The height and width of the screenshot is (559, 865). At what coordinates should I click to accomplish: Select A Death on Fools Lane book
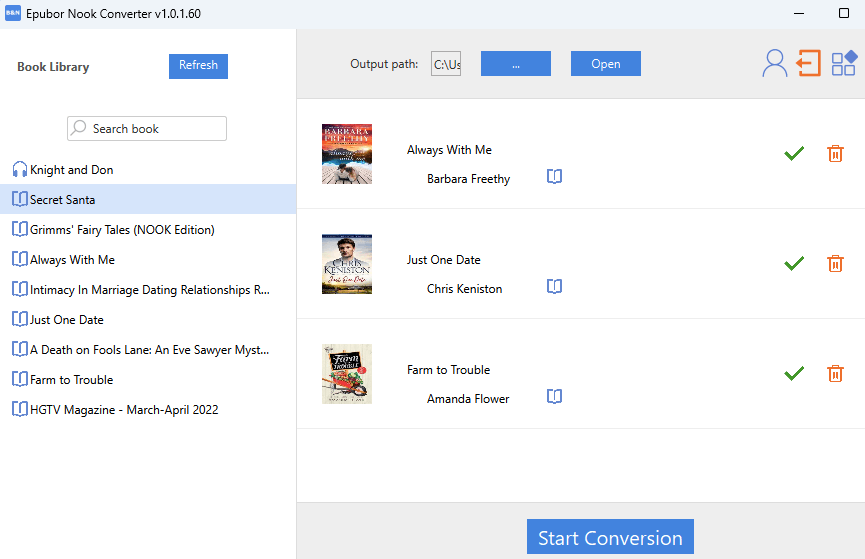click(x=148, y=349)
